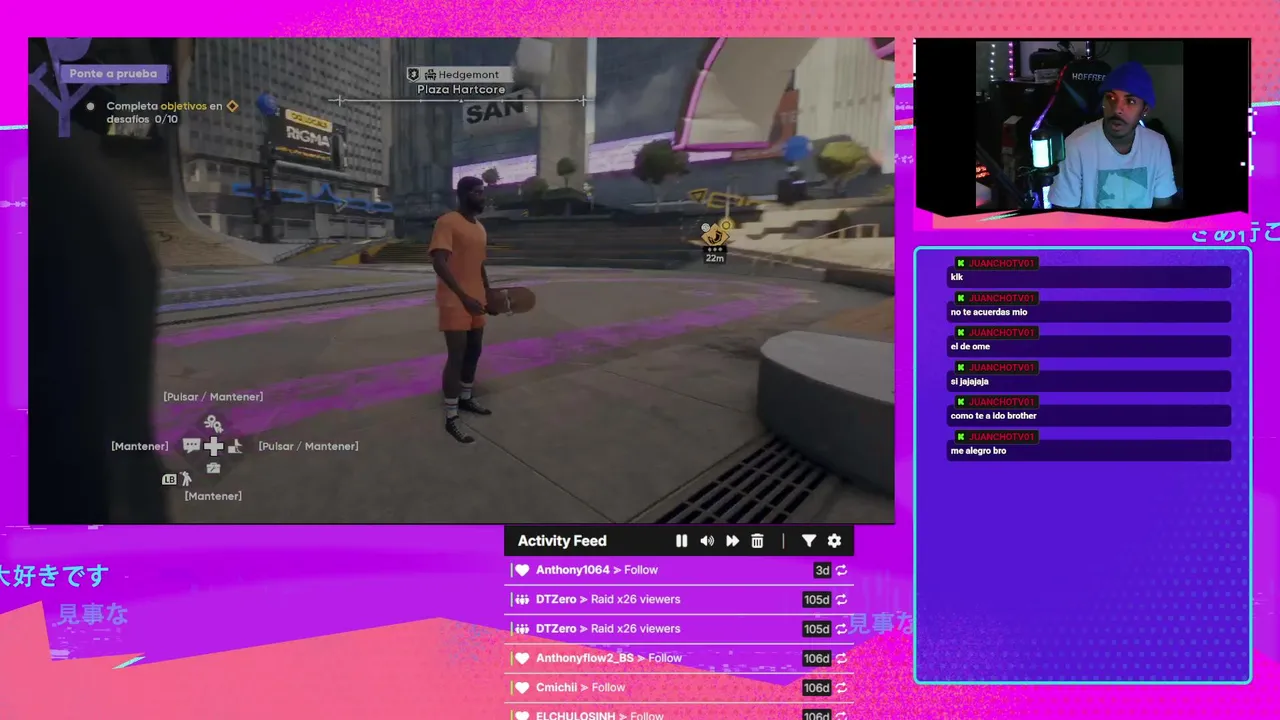Click the 3d time badge
1280x720 pixels.
[x=822, y=570]
